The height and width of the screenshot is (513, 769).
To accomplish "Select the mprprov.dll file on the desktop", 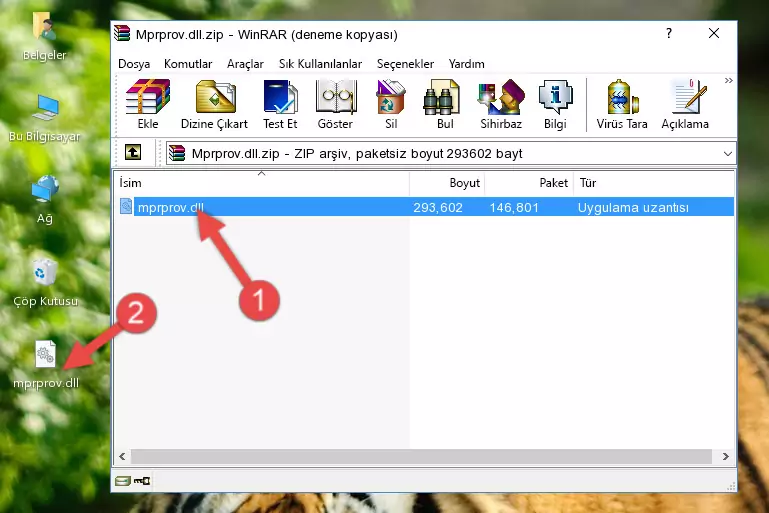I will 46,365.
